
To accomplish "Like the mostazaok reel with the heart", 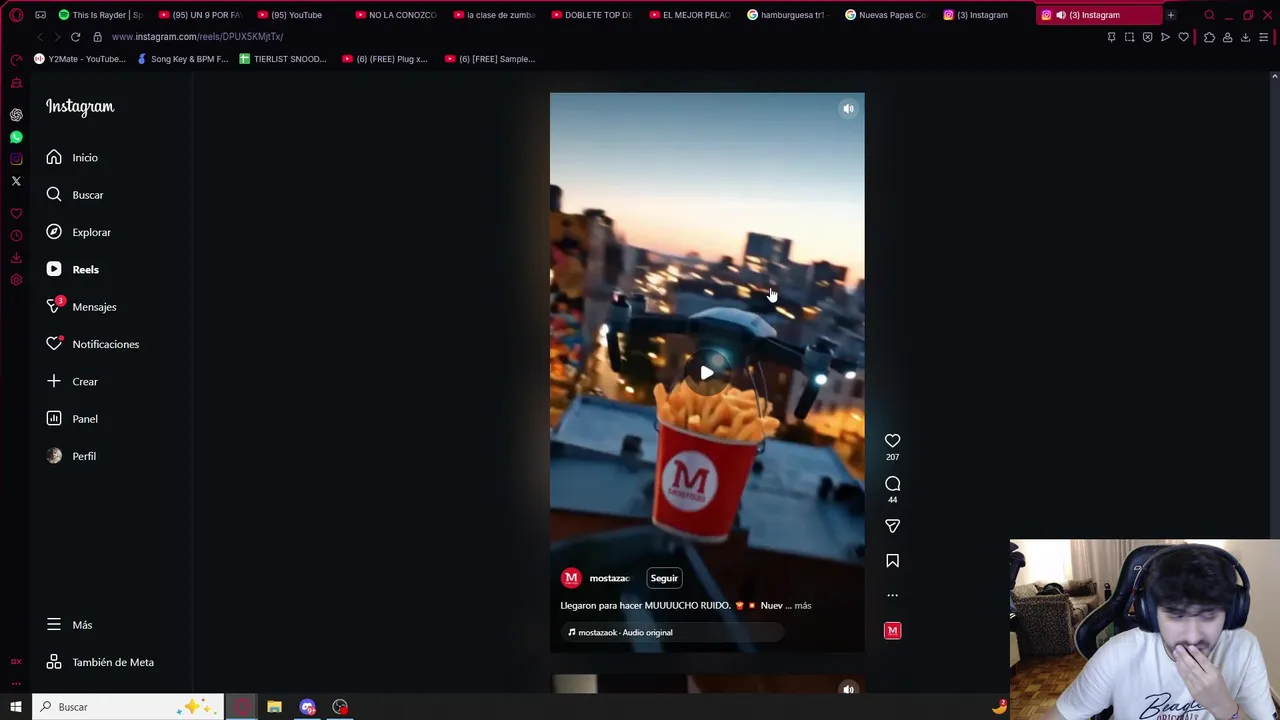I will (x=892, y=441).
